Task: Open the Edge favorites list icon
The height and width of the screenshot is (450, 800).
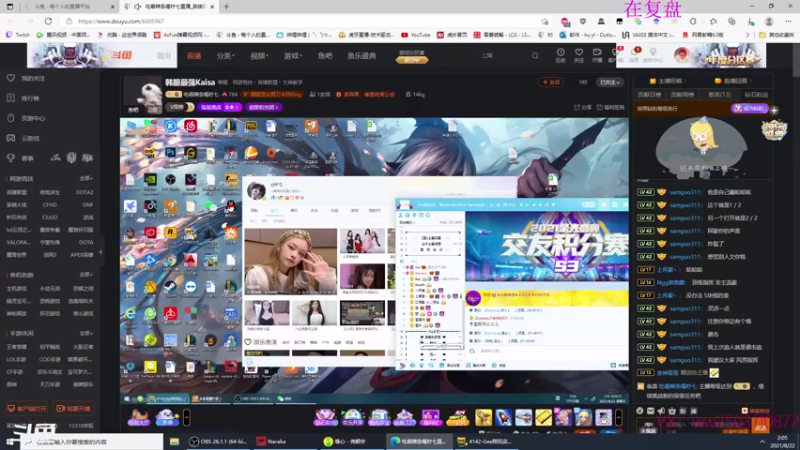Action: [x=713, y=21]
